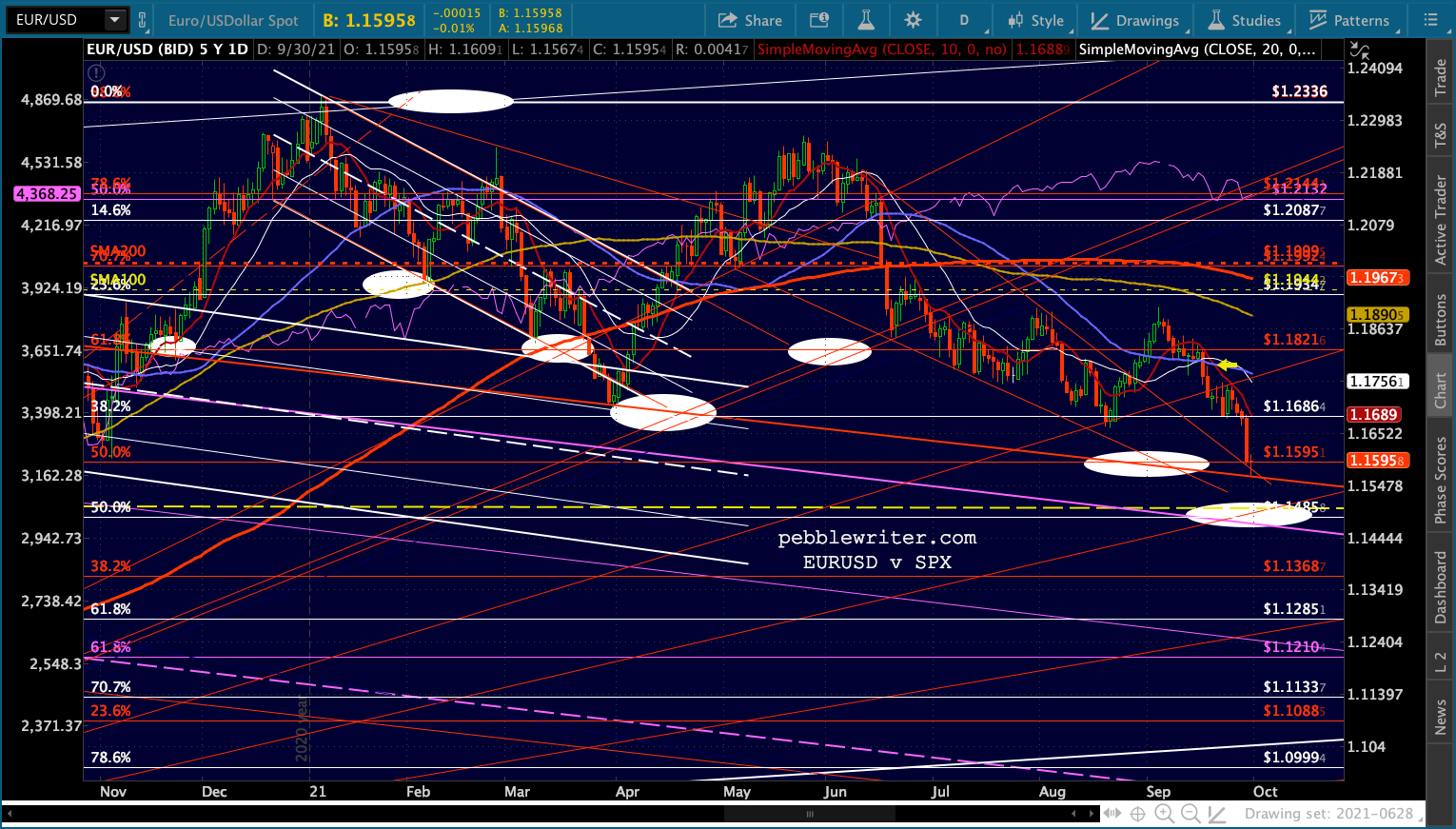Click the $1.2087 fib level label

(1294, 210)
